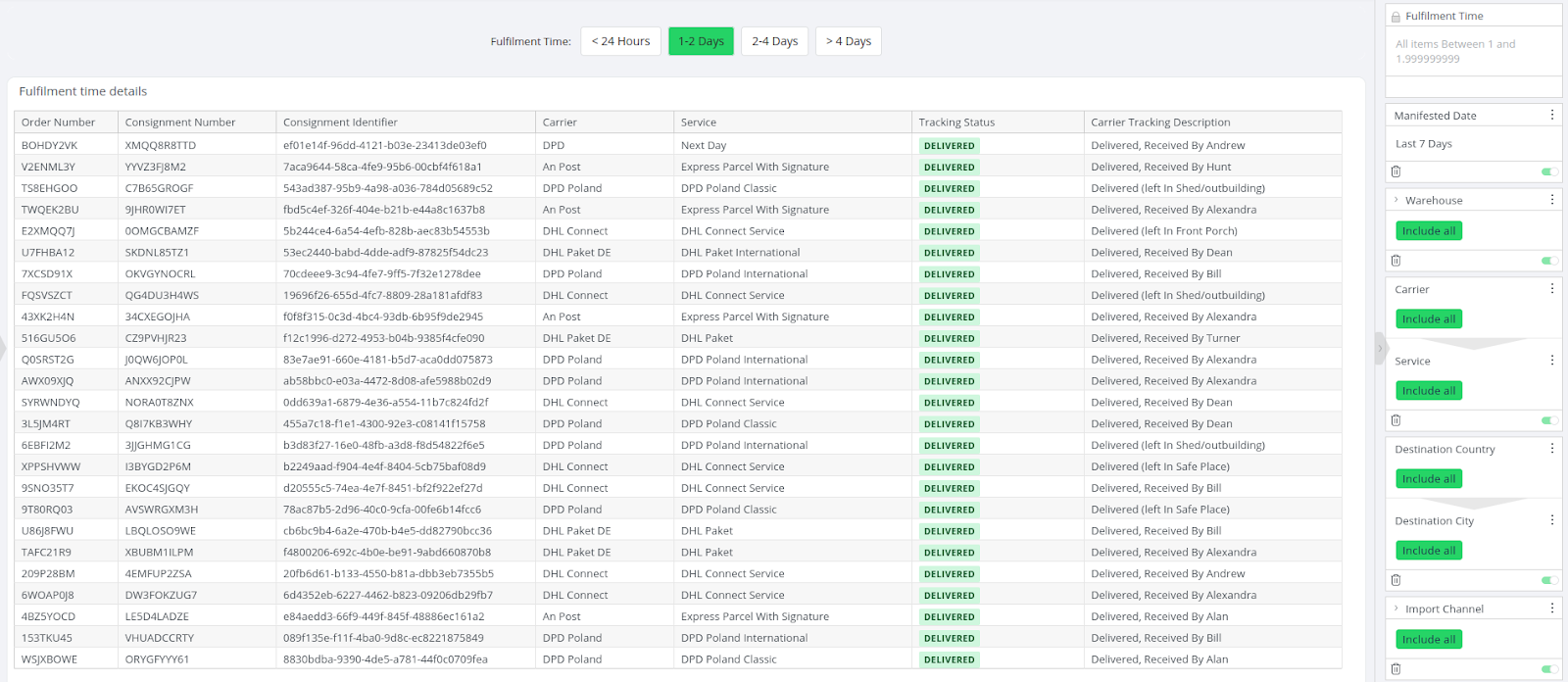Toggle off the Manifested Date filter

[x=1548, y=171]
